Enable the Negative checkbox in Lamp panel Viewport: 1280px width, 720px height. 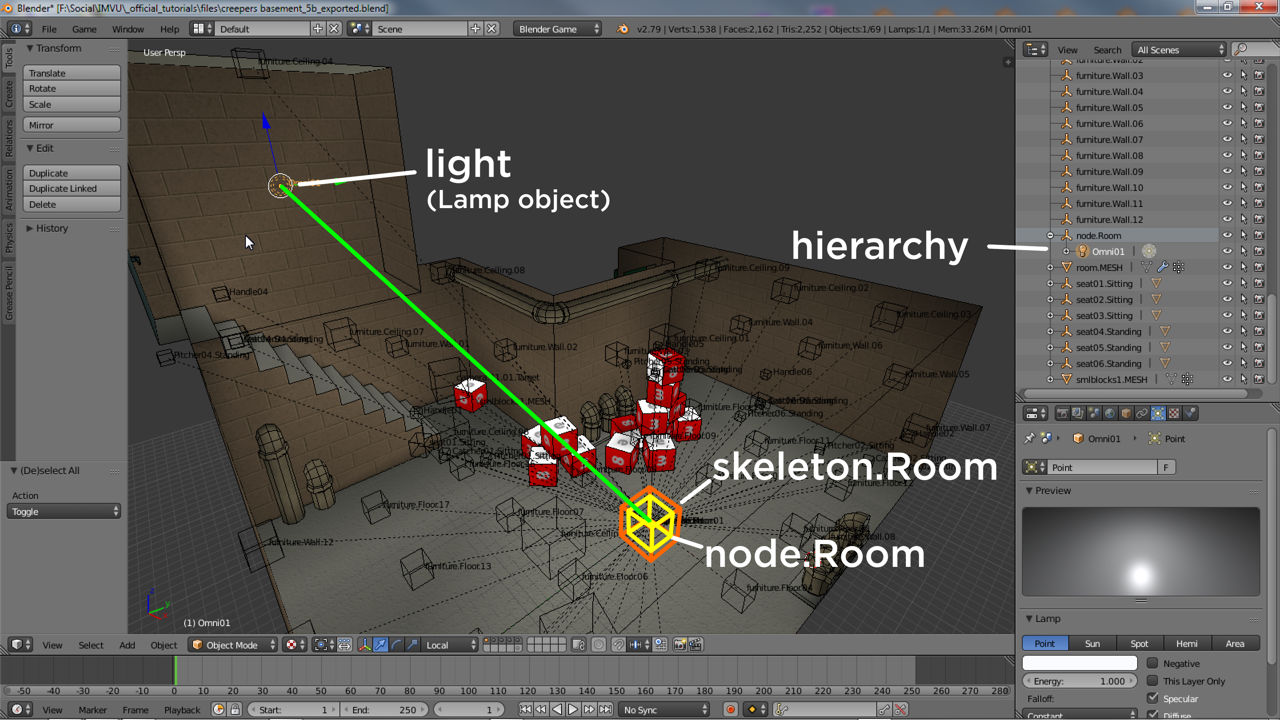click(1152, 663)
